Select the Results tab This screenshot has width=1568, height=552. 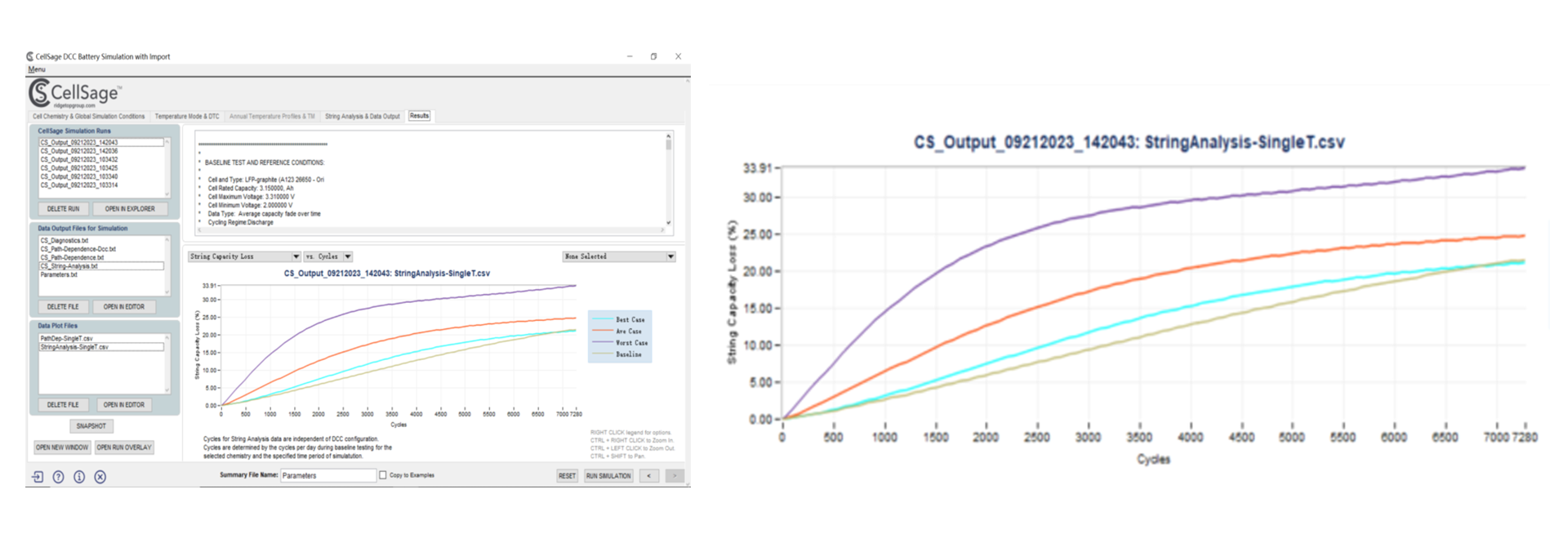[419, 116]
